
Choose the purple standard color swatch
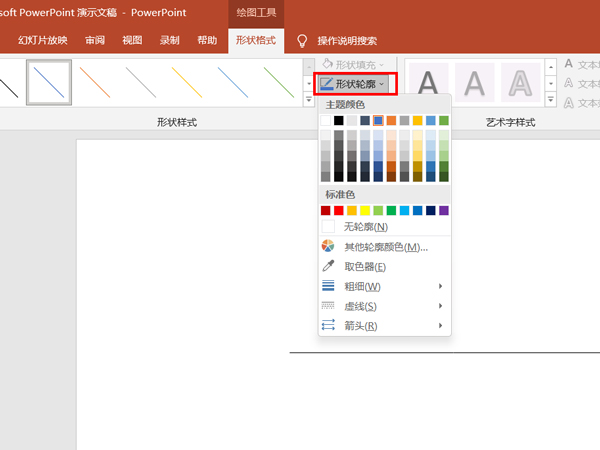point(444,211)
